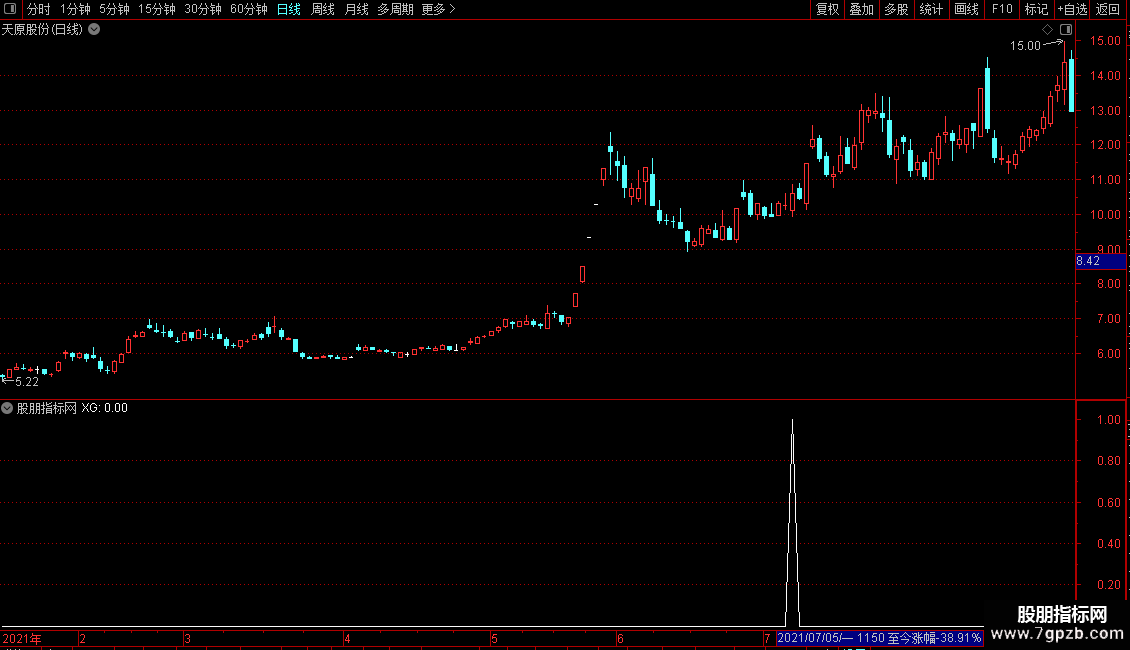The width and height of the screenshot is (1130, 650).
Task: Open dropdown next to 天原股份(日线) title
Action: tap(94, 29)
